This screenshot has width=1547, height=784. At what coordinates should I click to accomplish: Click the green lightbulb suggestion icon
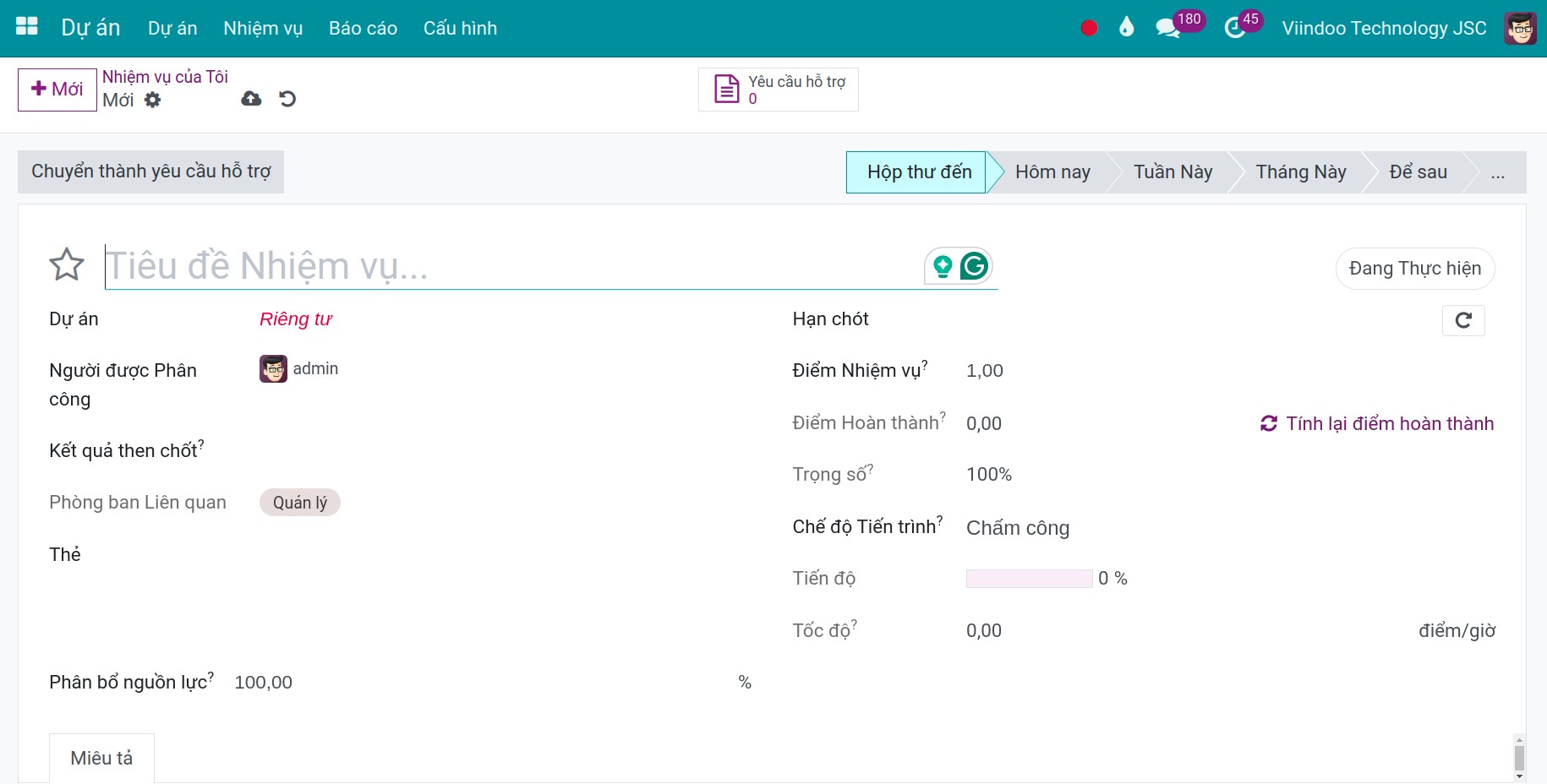pyautogui.click(x=943, y=267)
